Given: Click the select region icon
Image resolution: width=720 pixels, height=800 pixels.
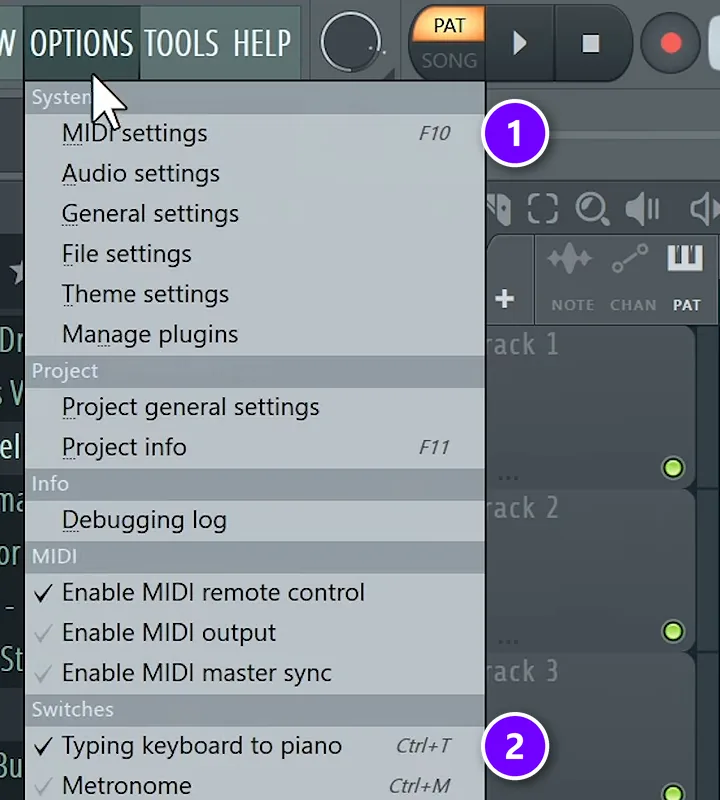Looking at the screenshot, I should (x=542, y=208).
